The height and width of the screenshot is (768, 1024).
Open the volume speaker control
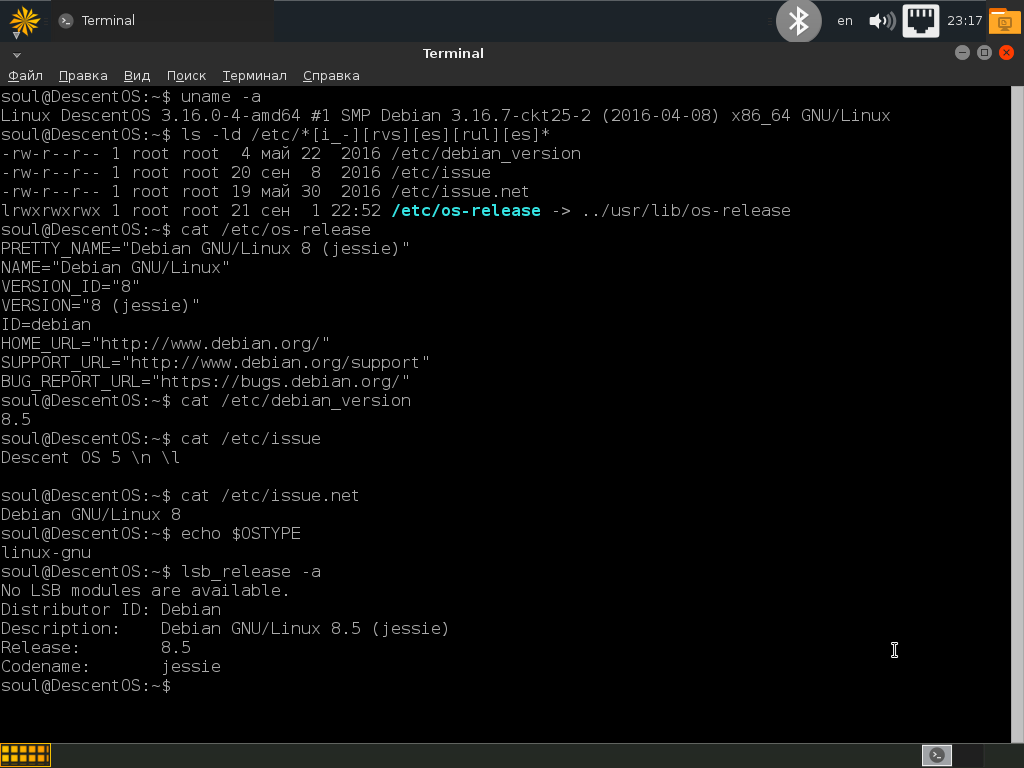882,21
